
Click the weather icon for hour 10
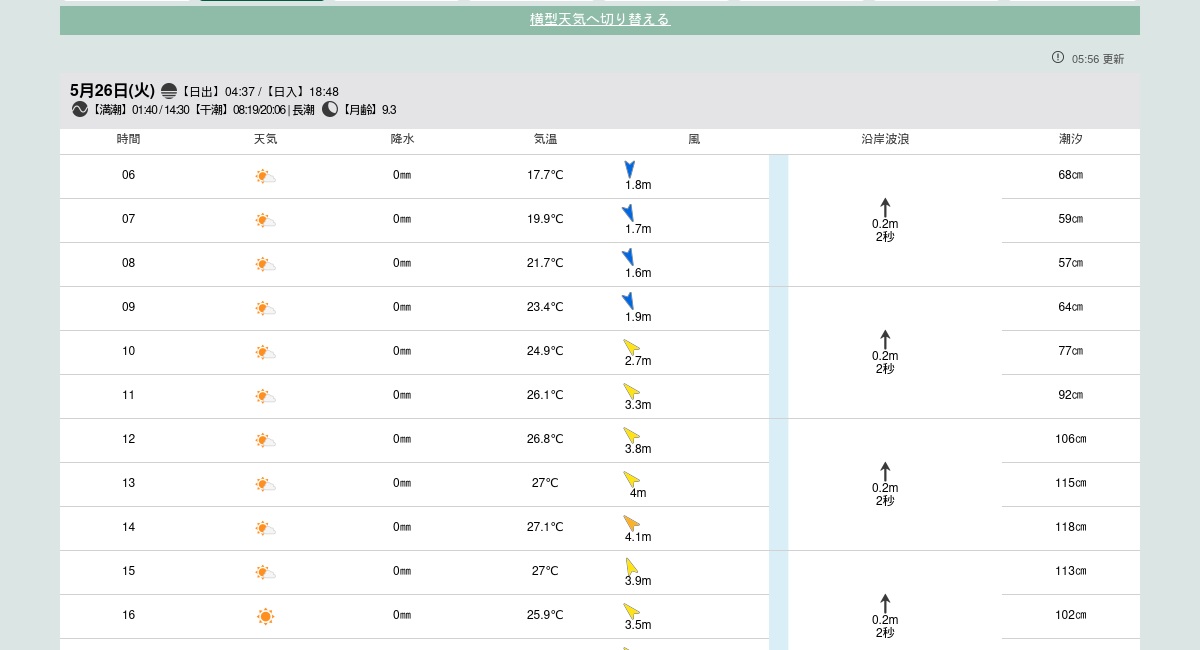265,352
